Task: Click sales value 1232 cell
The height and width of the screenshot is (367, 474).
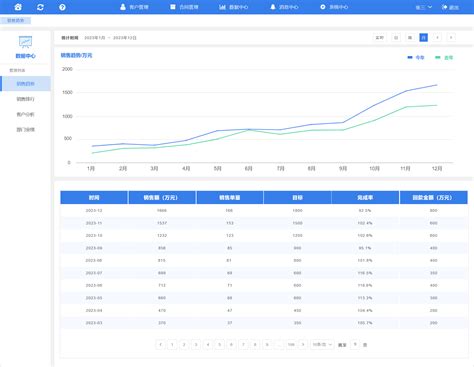Action: [x=162, y=235]
